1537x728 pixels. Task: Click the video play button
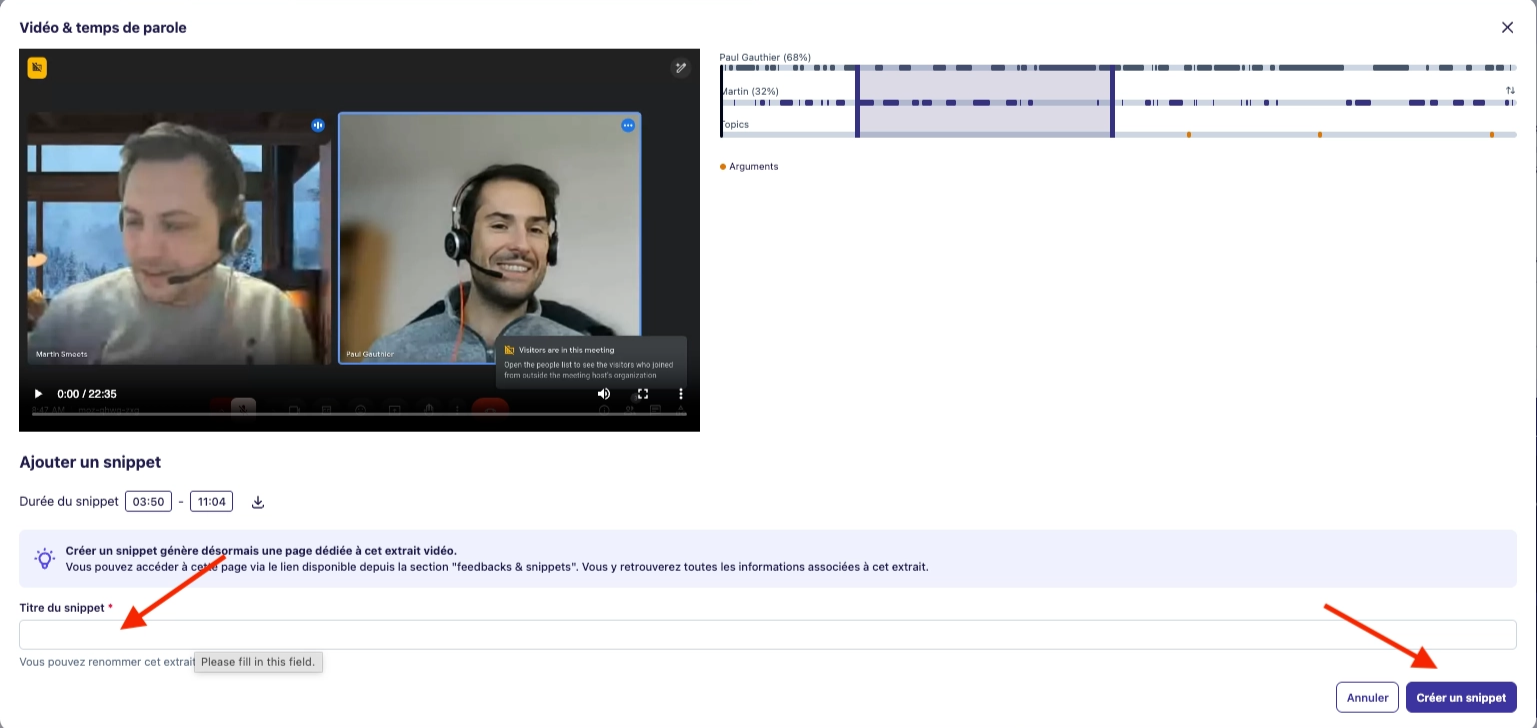[x=39, y=394]
